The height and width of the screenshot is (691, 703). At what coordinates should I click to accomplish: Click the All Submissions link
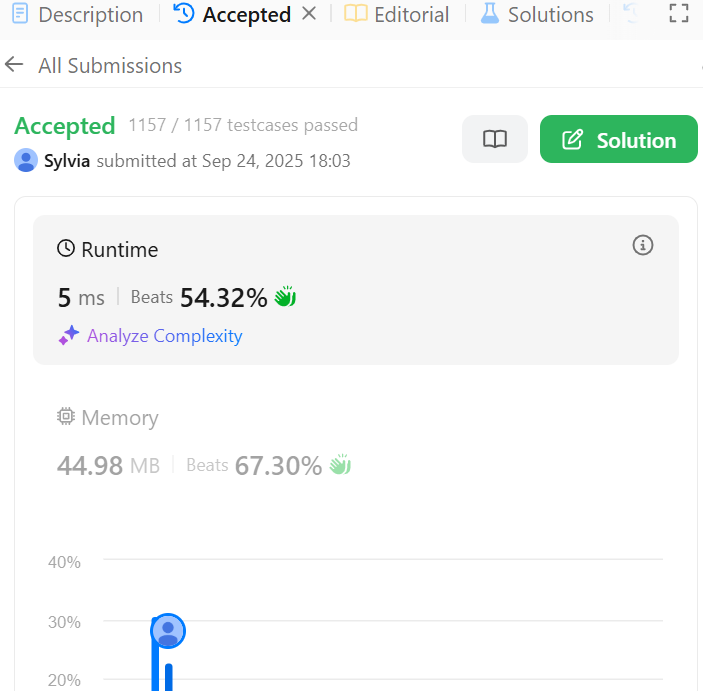pos(110,66)
